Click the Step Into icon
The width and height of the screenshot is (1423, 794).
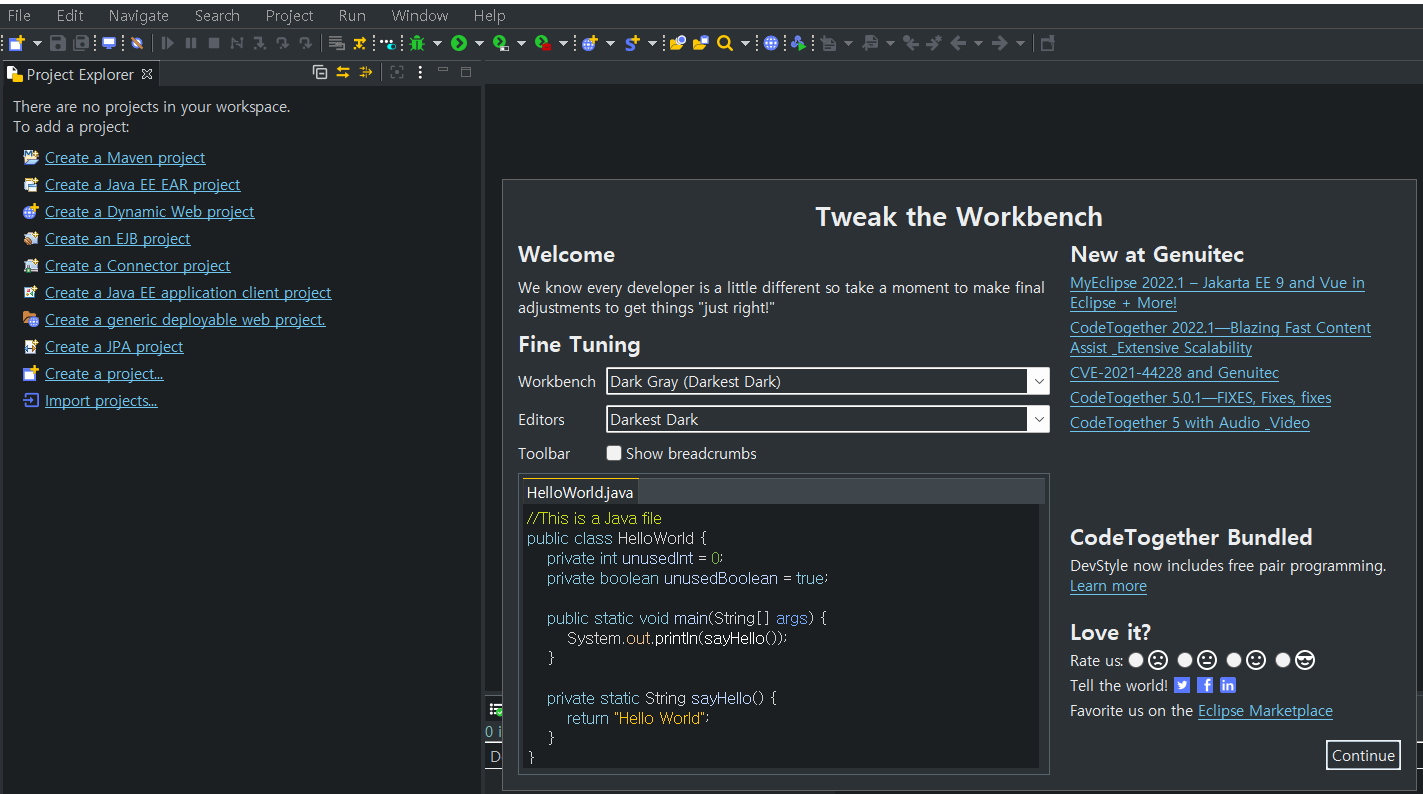coord(258,43)
